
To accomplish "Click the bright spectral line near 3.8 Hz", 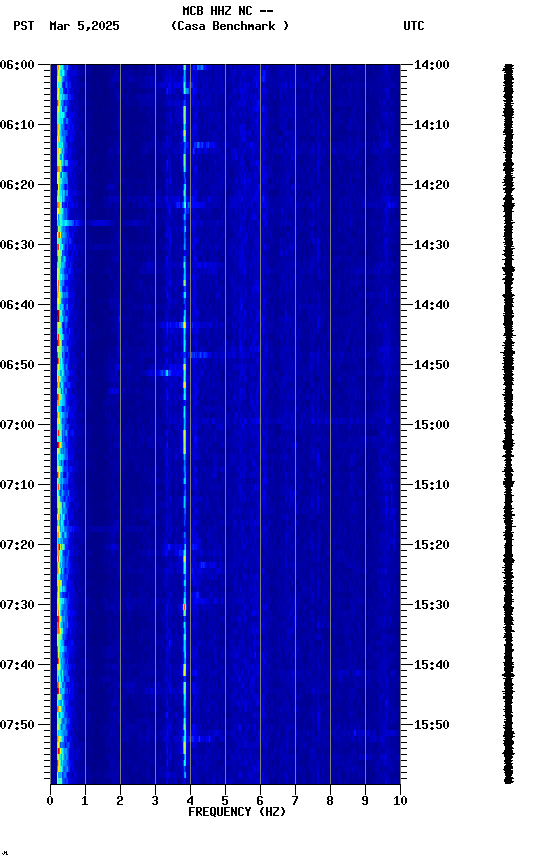I will [185, 424].
